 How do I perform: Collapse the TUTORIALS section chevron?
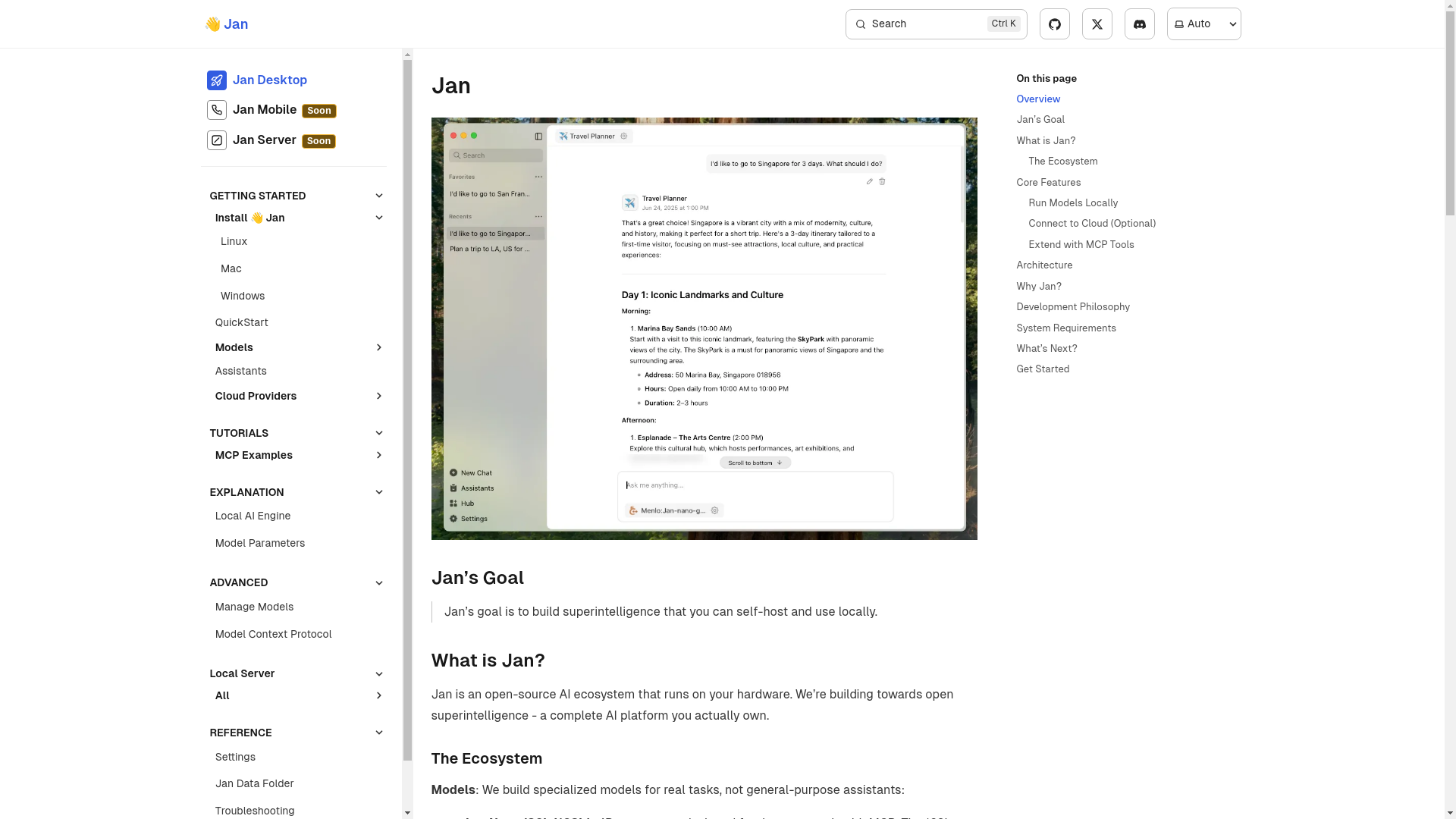[378, 433]
